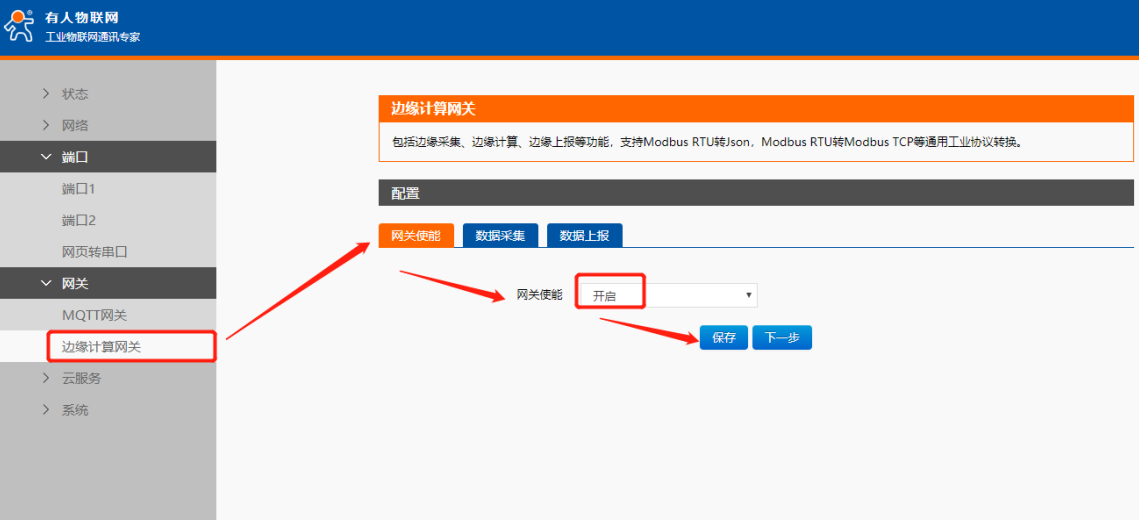This screenshot has height=527, width=1139.
Task: Click the 状态 menu label
Action: pyautogui.click(x=75, y=94)
